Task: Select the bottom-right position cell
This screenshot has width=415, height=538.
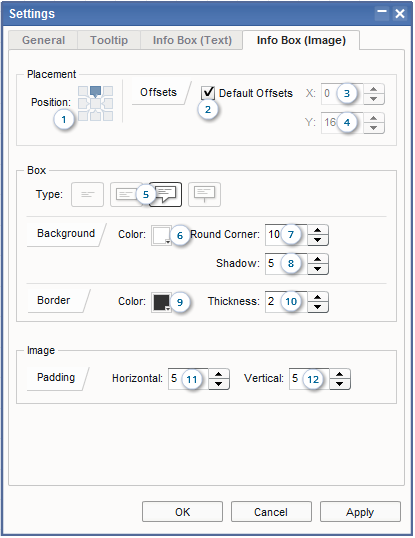Action: pos(108,116)
